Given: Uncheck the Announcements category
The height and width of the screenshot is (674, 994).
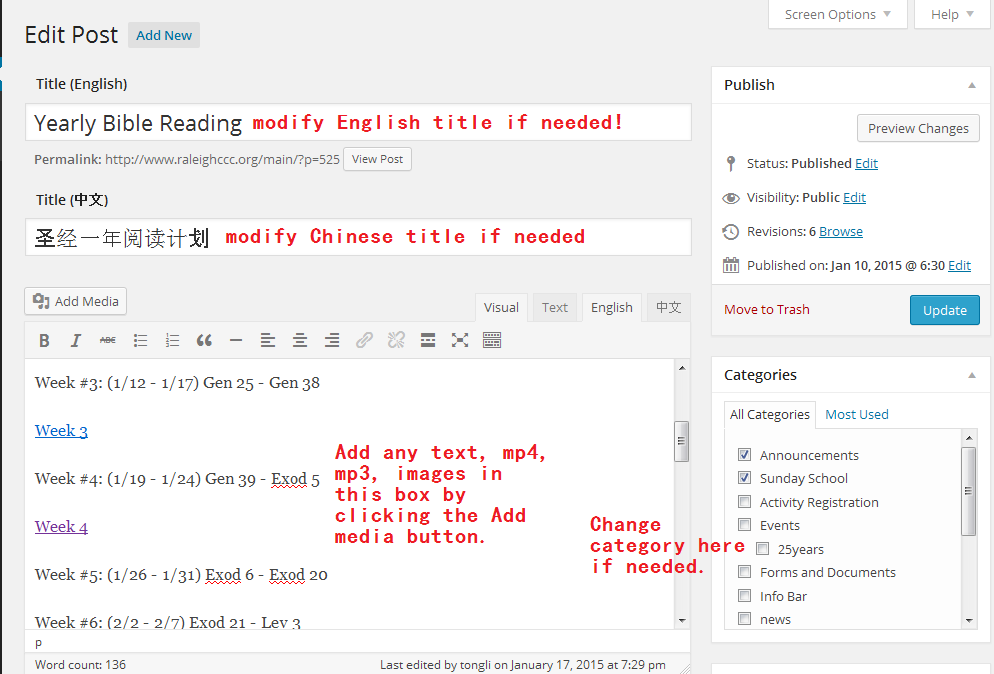Looking at the screenshot, I should tap(744, 455).
